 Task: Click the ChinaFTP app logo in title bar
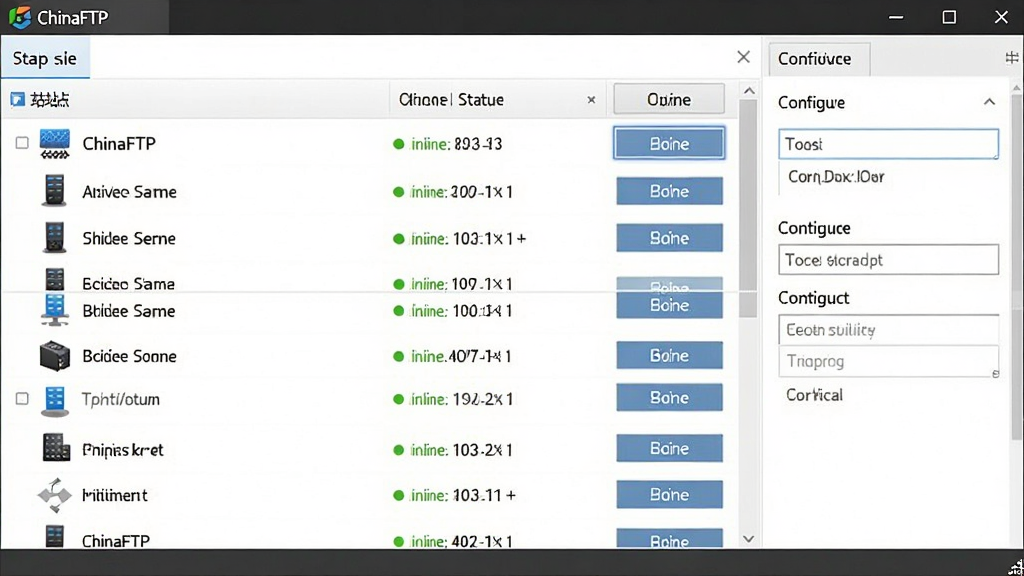[x=20, y=17]
